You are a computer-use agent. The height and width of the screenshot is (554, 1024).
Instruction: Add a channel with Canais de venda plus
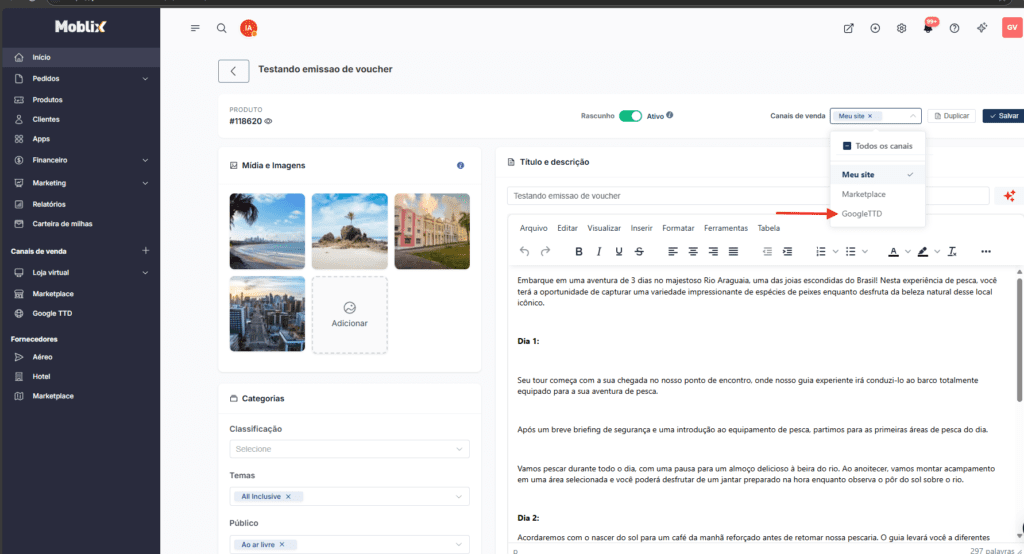pyautogui.click(x=146, y=250)
